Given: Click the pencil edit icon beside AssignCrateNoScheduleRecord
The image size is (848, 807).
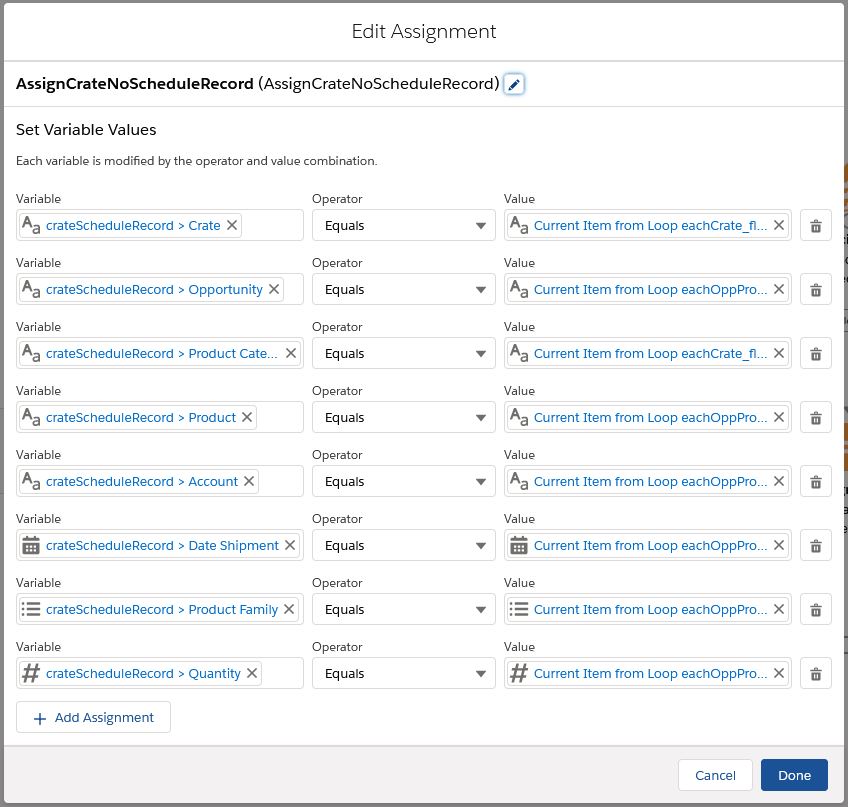Looking at the screenshot, I should [514, 85].
